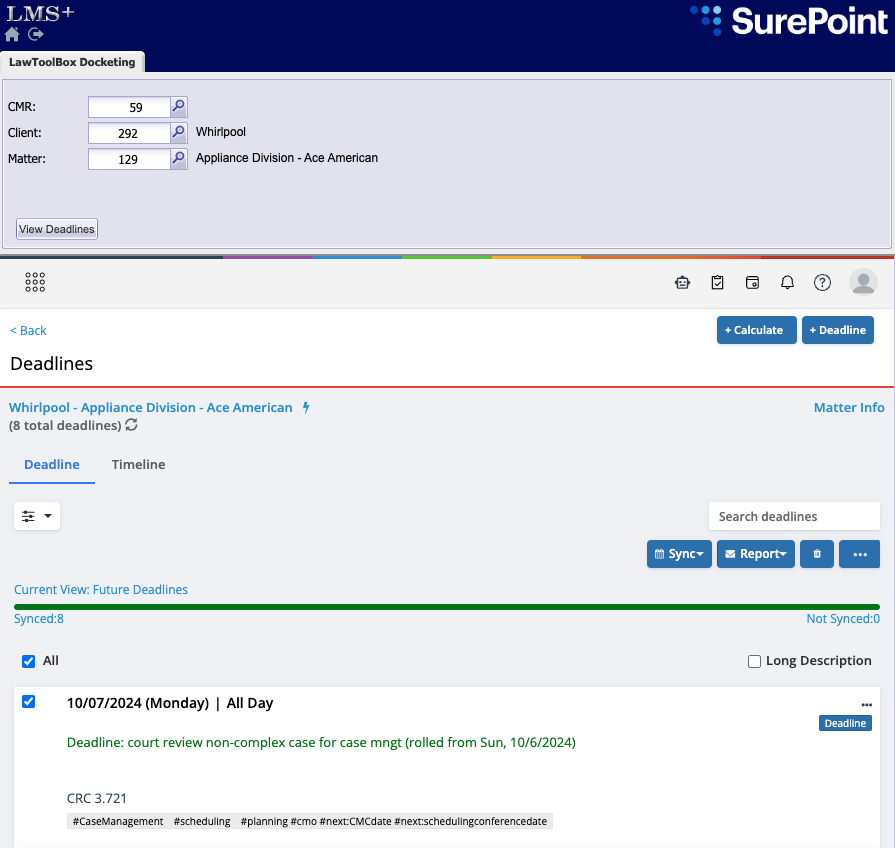Click the Deadline type badge
895x848 pixels.
(845, 723)
